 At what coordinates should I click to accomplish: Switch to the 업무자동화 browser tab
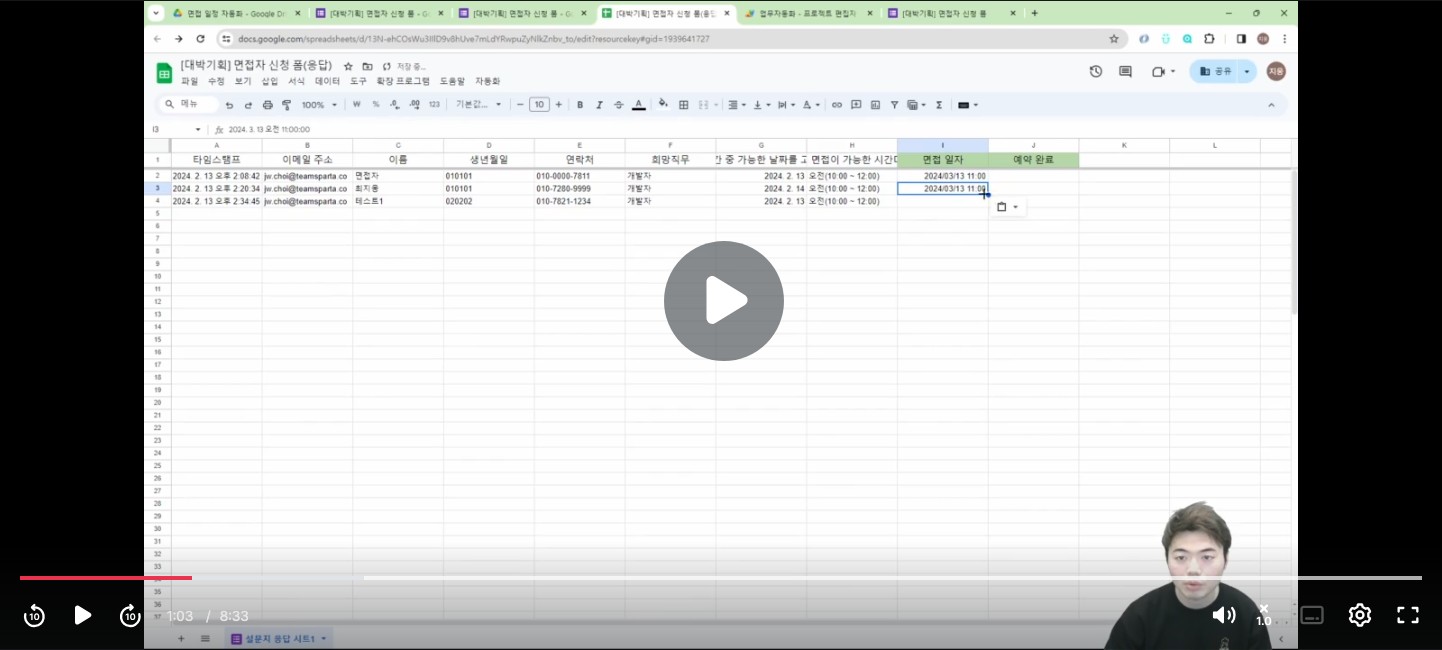pyautogui.click(x=810, y=13)
